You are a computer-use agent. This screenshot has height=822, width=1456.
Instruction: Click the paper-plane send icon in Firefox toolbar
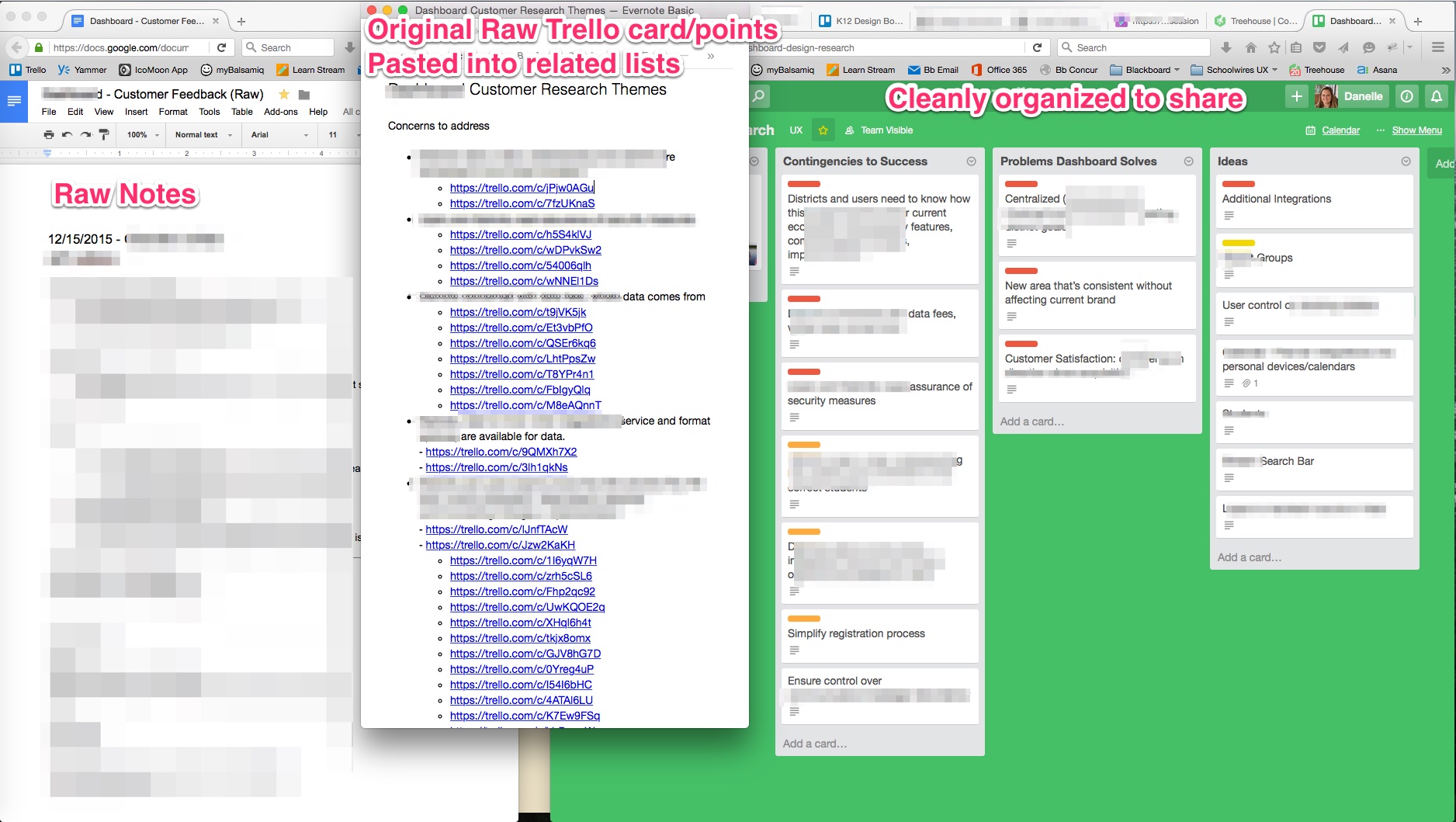pos(1343,47)
